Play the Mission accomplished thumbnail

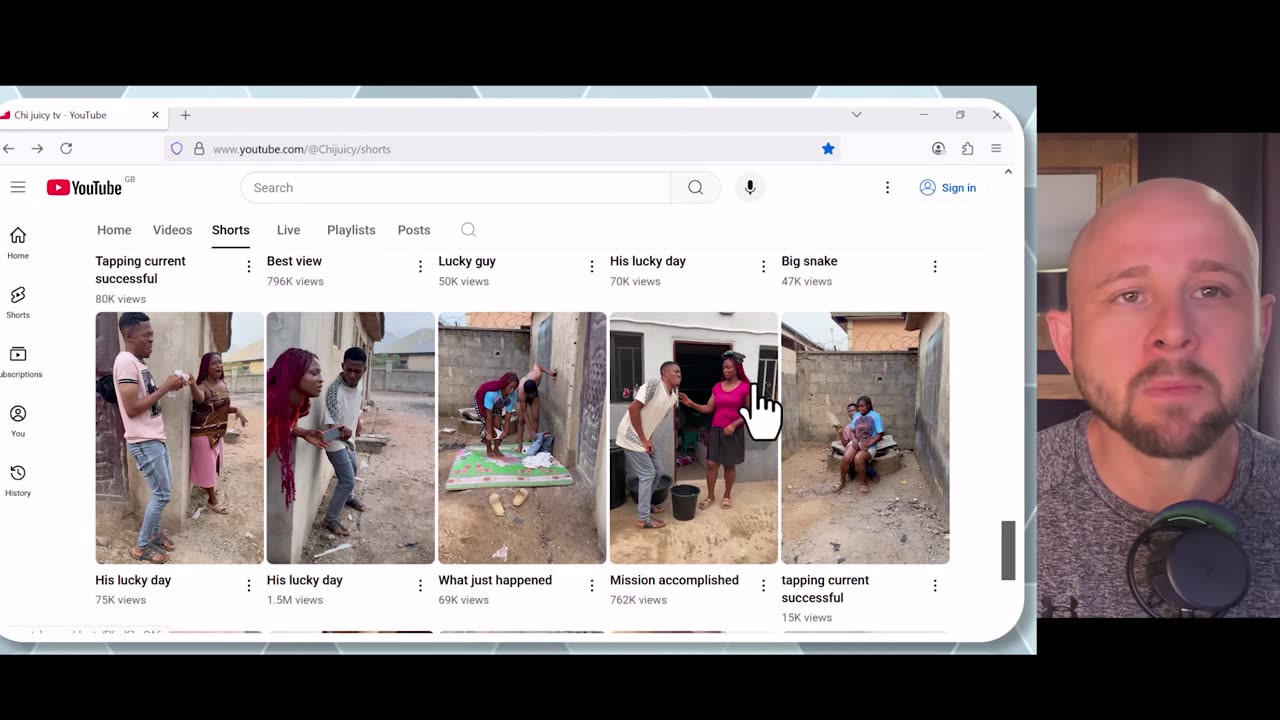click(x=694, y=438)
